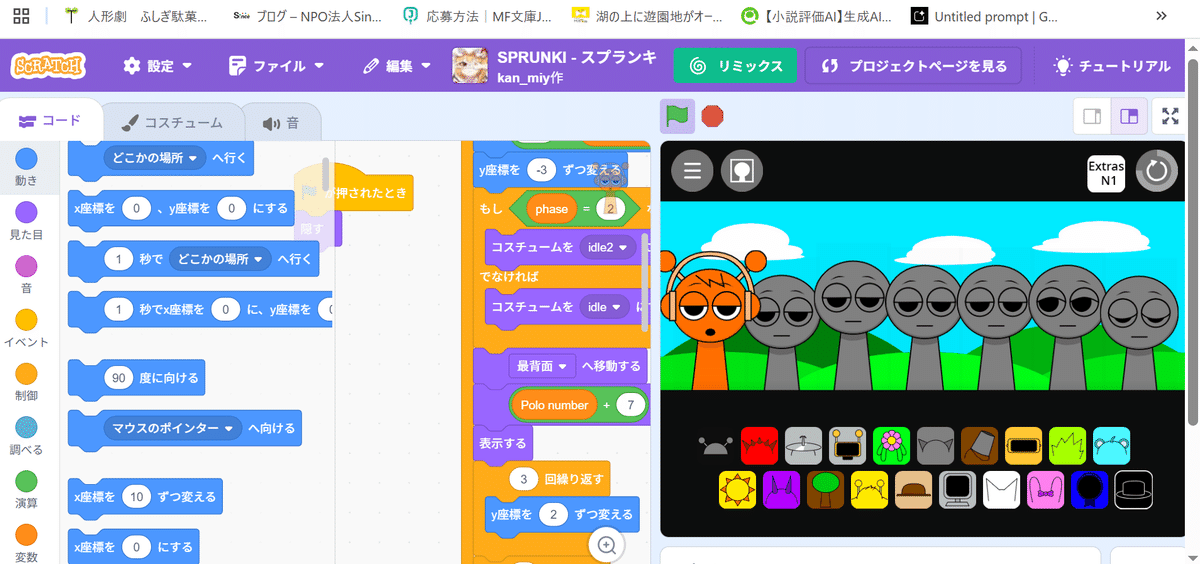Expand the idle costume dropdown
Viewport: 1200px width, 564px height.
(x=604, y=306)
